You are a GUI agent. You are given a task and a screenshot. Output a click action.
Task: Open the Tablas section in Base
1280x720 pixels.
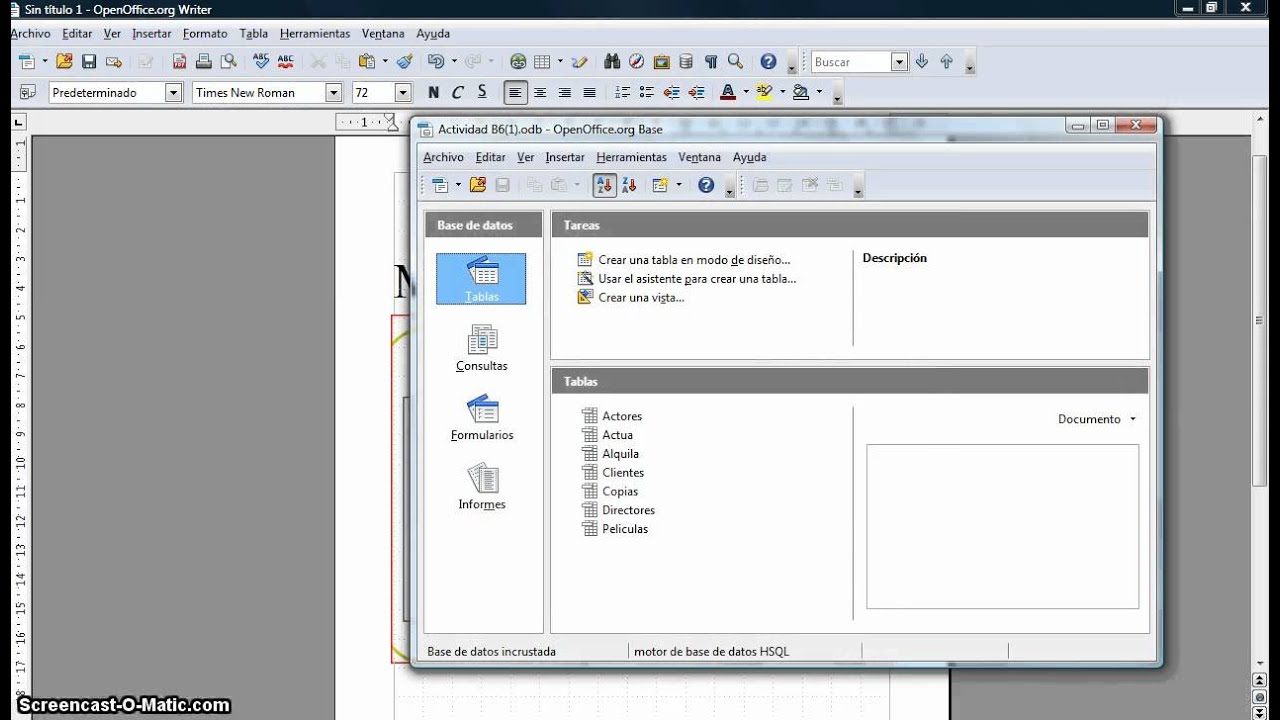click(x=481, y=278)
